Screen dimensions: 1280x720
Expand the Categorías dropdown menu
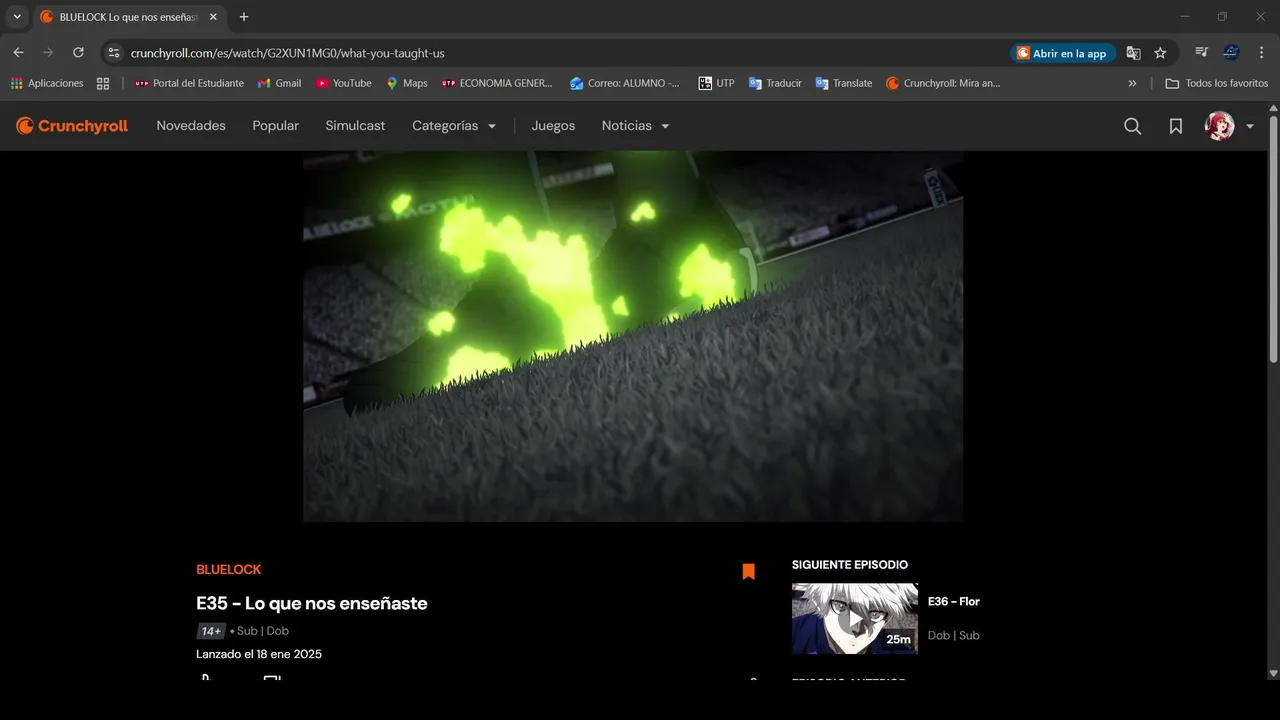(454, 126)
